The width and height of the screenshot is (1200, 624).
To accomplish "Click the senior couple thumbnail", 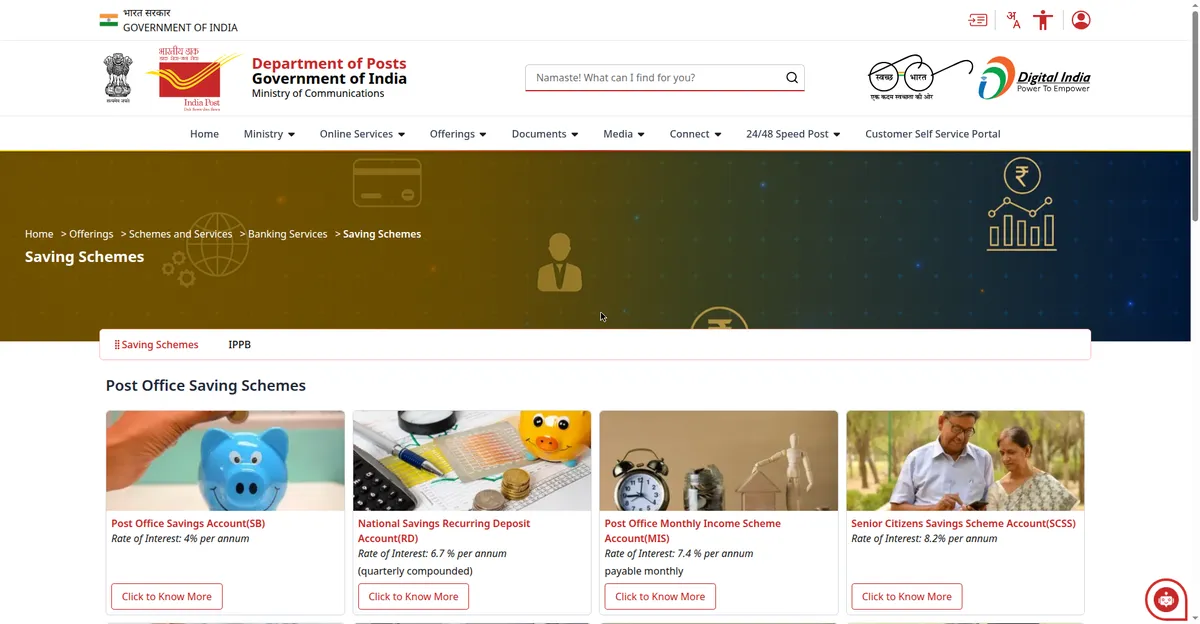I will pyautogui.click(x=965, y=461).
